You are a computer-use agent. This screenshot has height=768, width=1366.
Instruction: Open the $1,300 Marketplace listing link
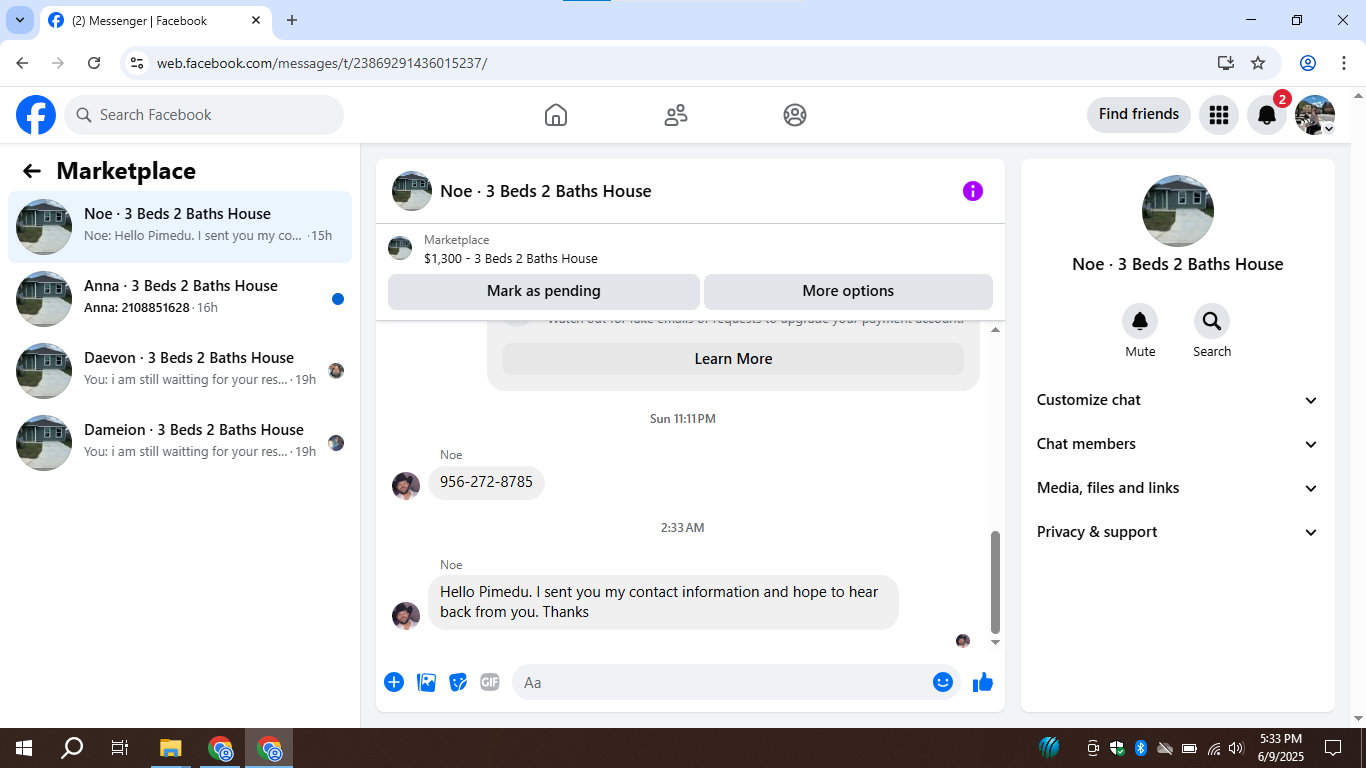[x=511, y=258]
